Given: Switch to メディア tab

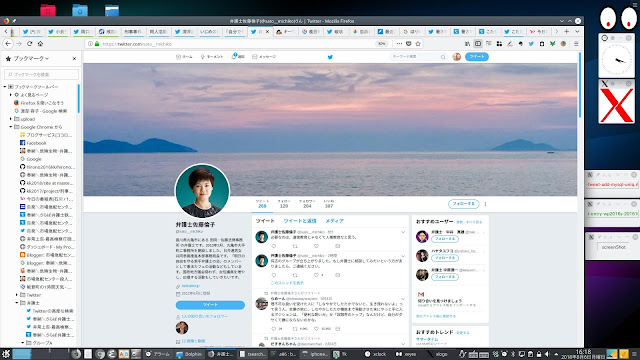Looking at the screenshot, I should [334, 221].
